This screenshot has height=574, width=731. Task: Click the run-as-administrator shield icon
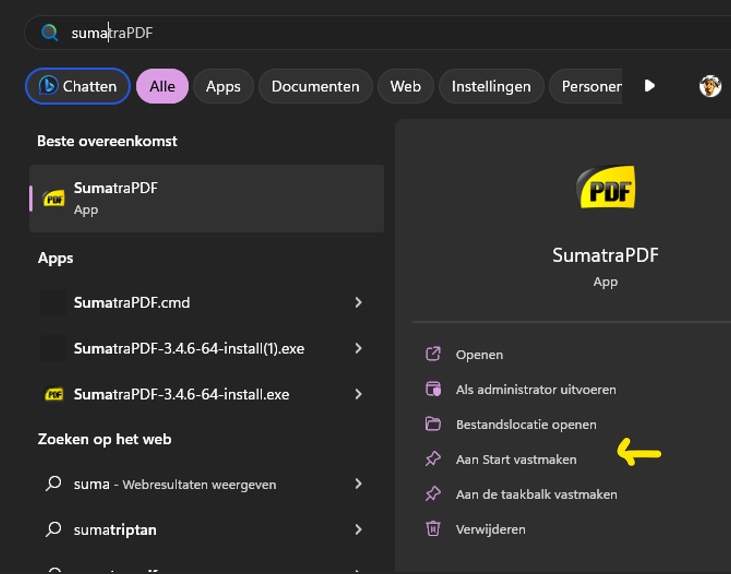pyautogui.click(x=433, y=389)
